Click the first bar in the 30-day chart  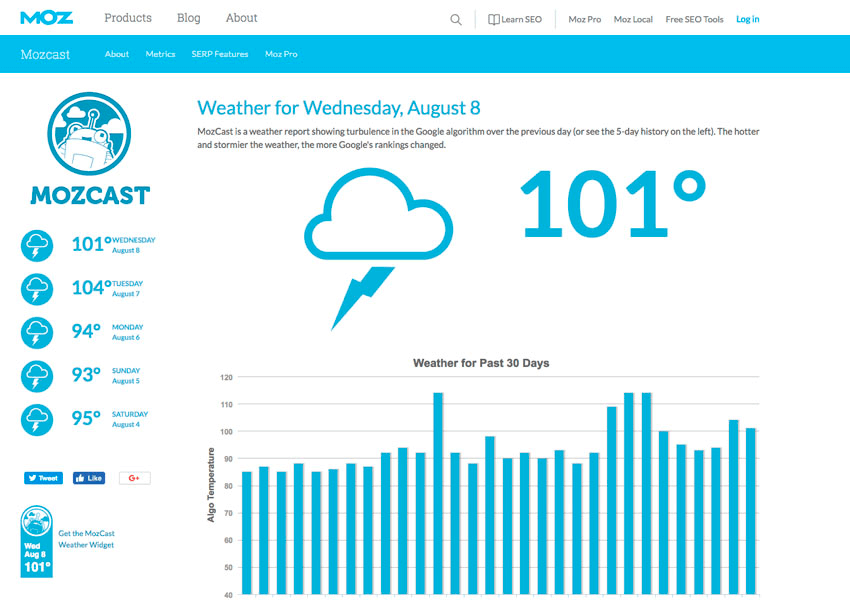(x=247, y=533)
